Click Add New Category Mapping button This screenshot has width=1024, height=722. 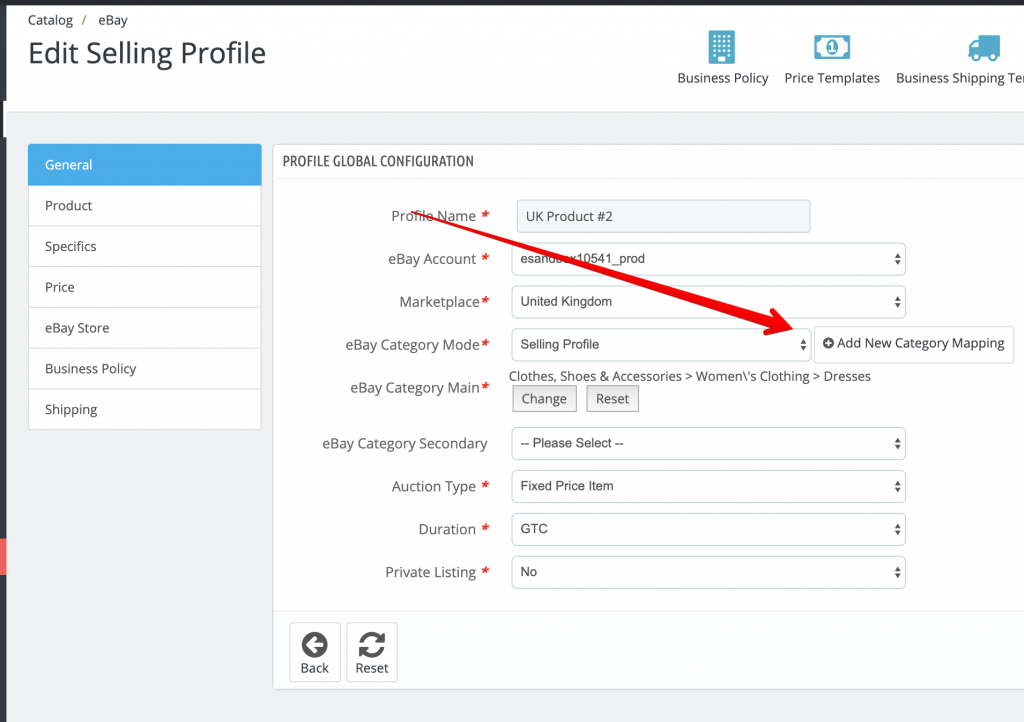point(914,344)
